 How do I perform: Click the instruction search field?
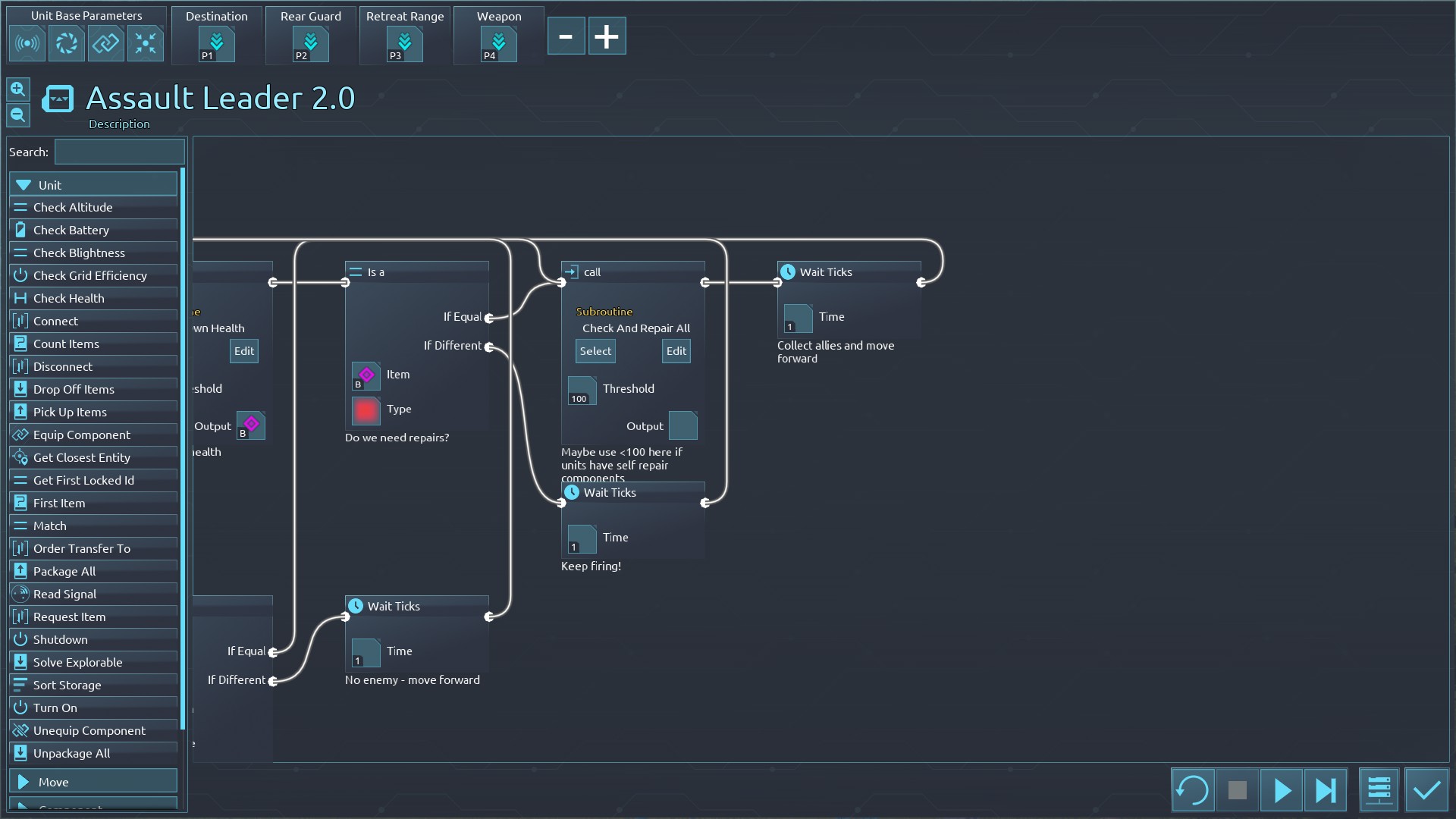[x=119, y=152]
